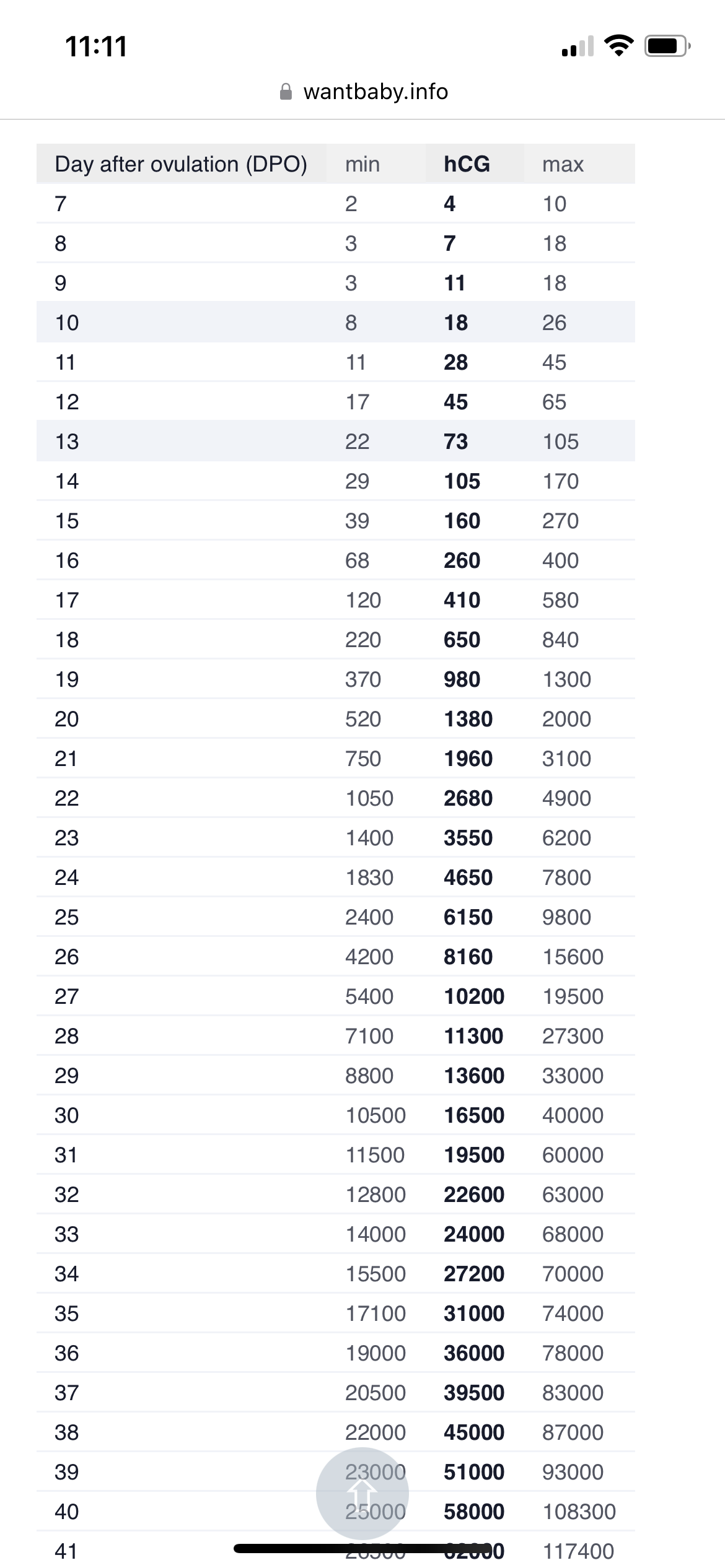The width and height of the screenshot is (725, 1568).
Task: Tap the max column header
Action: [563, 164]
